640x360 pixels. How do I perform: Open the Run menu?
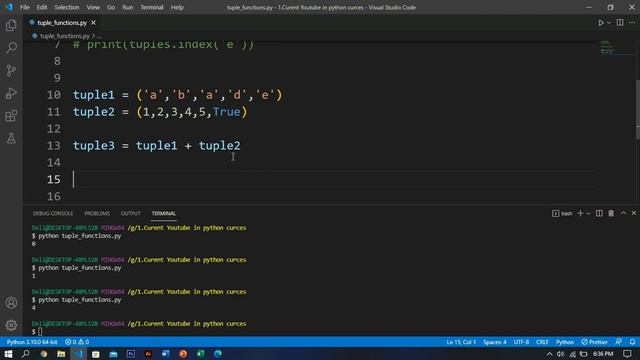click(127, 7)
